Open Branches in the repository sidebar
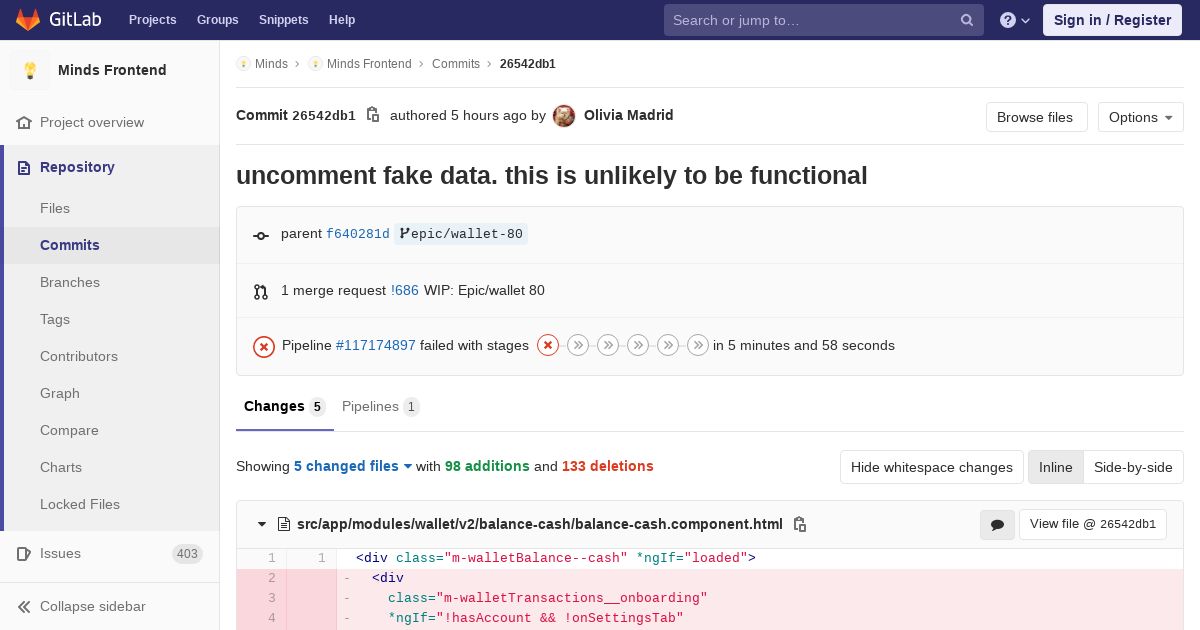The height and width of the screenshot is (630, 1200). pyautogui.click(x=70, y=282)
